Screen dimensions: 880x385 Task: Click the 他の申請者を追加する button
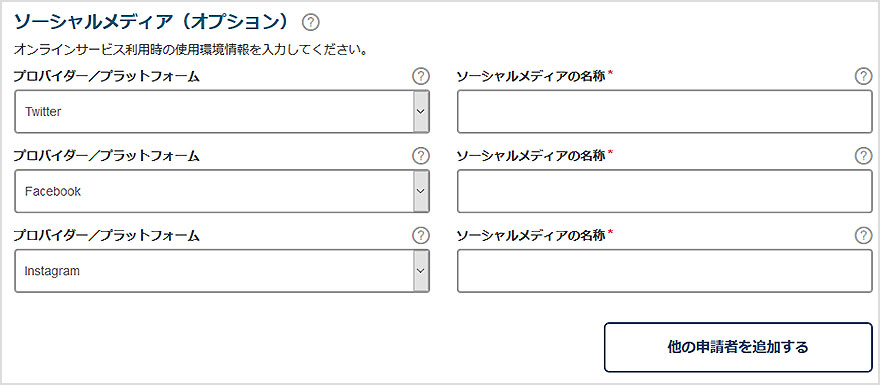(738, 347)
